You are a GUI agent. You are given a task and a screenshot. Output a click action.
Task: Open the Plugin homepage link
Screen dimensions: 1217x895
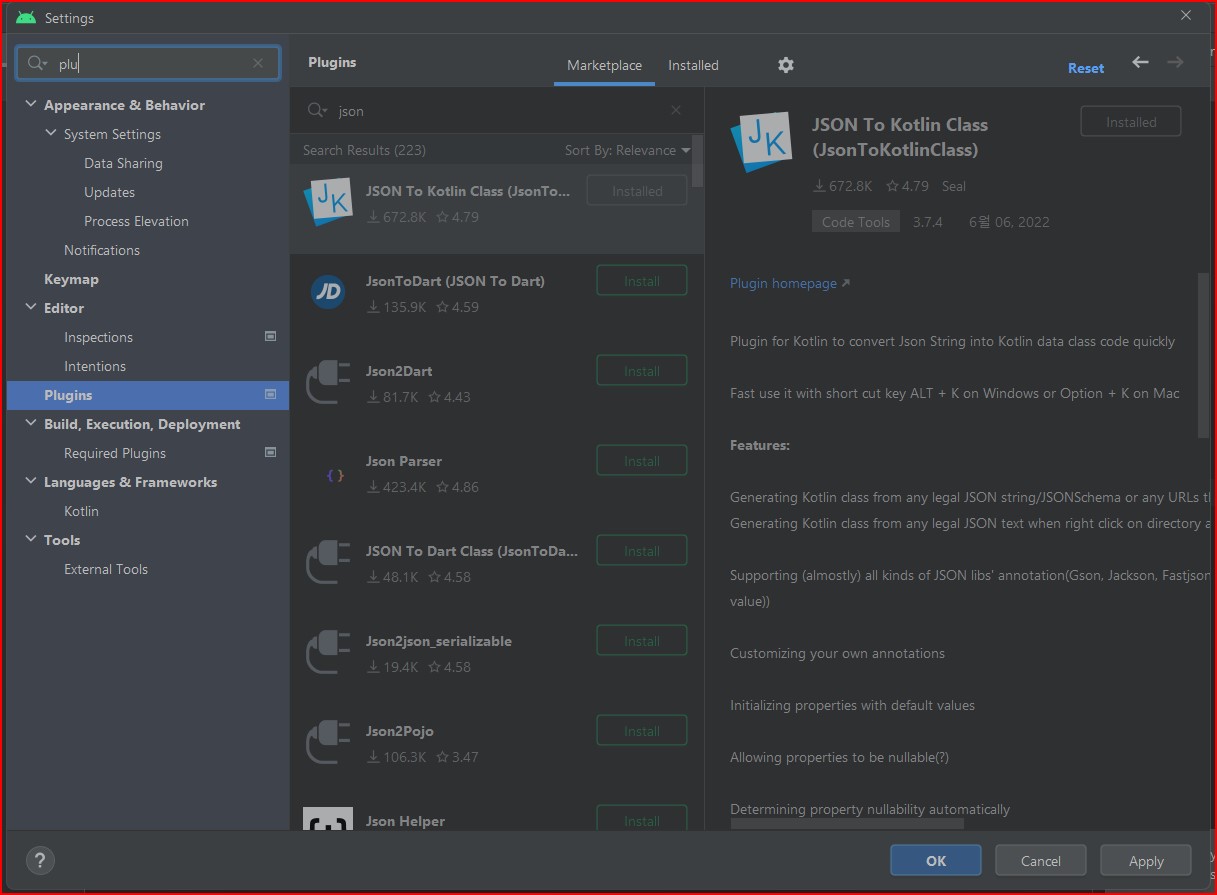(x=790, y=283)
